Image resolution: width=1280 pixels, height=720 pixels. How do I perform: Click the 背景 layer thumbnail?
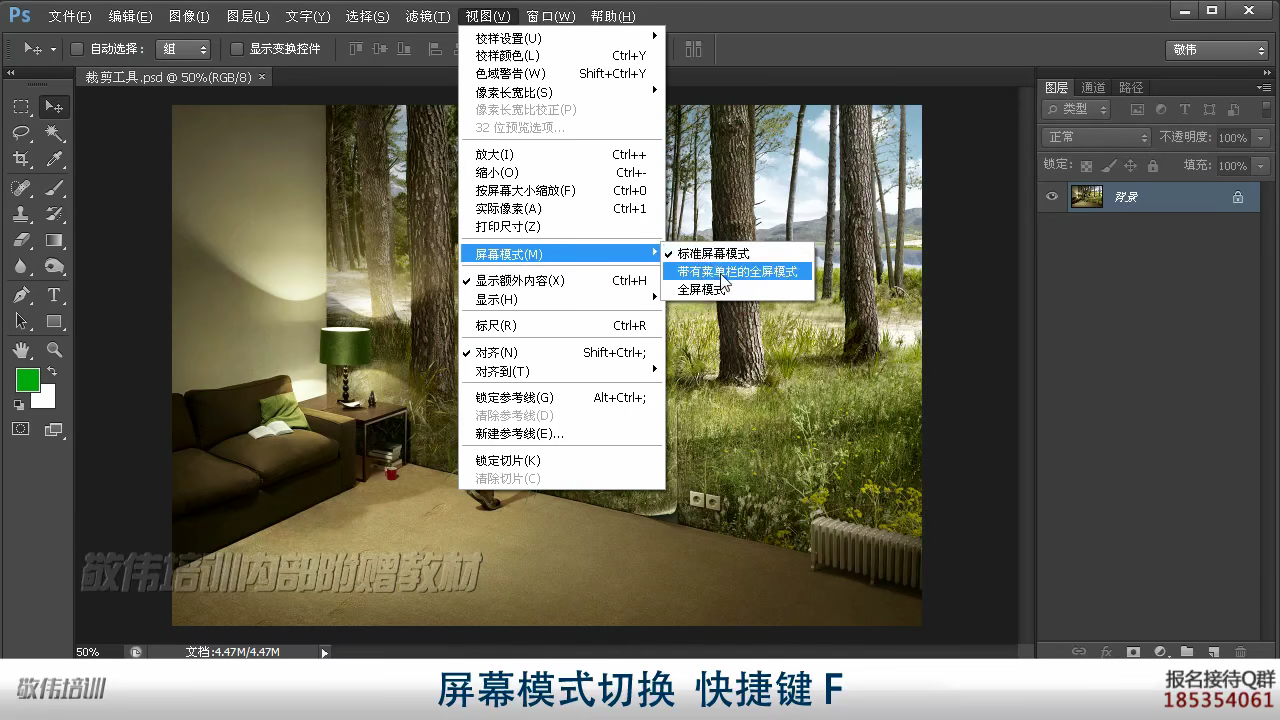1087,197
